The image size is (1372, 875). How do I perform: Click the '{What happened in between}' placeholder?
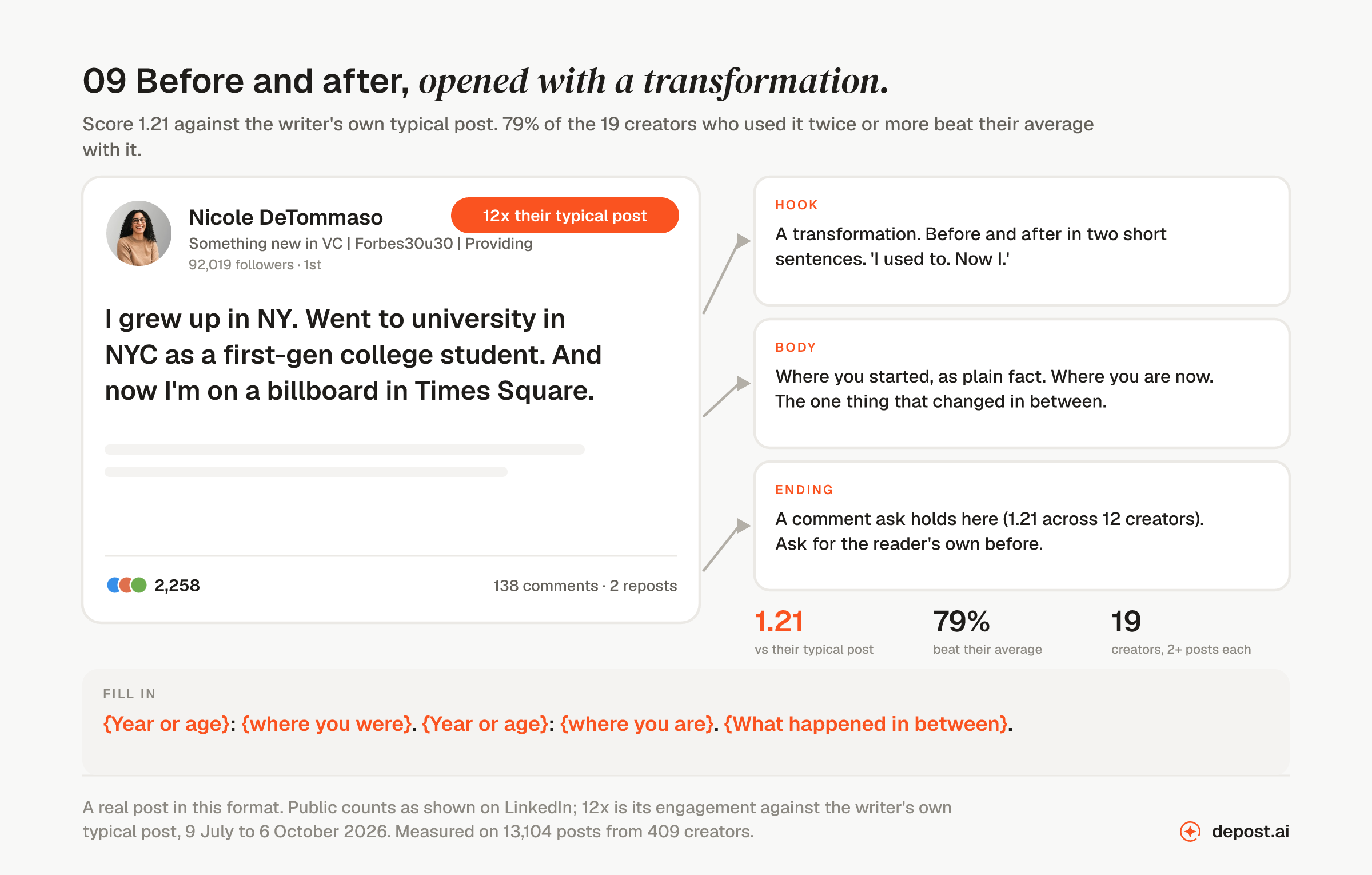(866, 724)
